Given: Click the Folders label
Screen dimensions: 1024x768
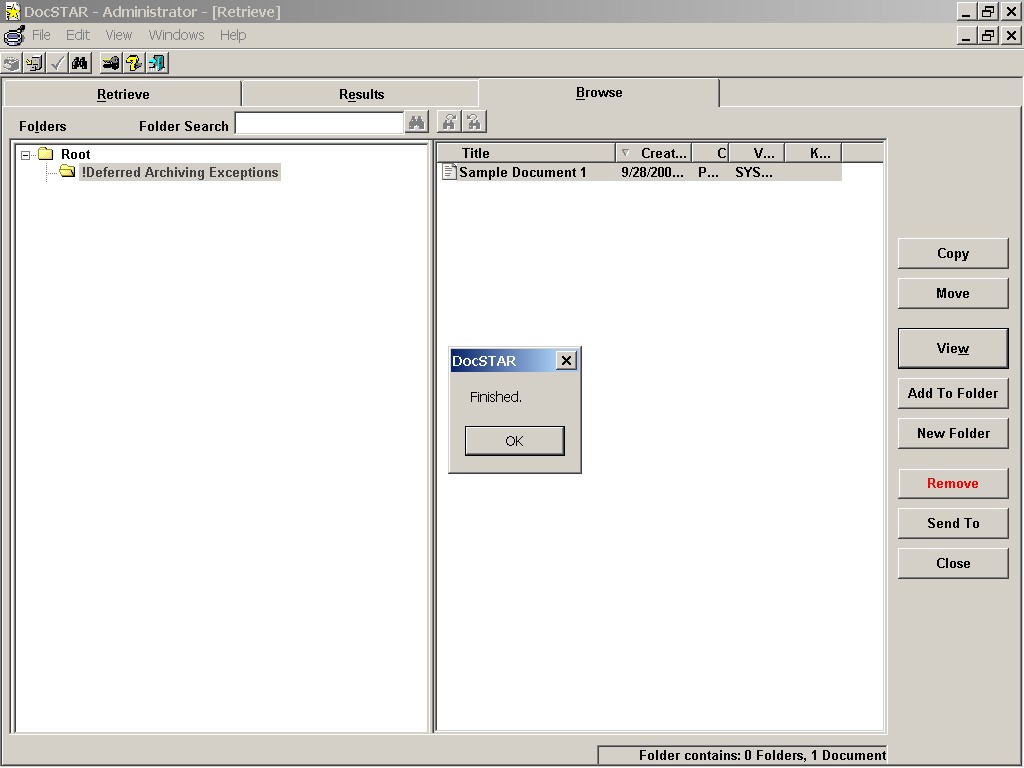Looking at the screenshot, I should (x=42, y=126).
